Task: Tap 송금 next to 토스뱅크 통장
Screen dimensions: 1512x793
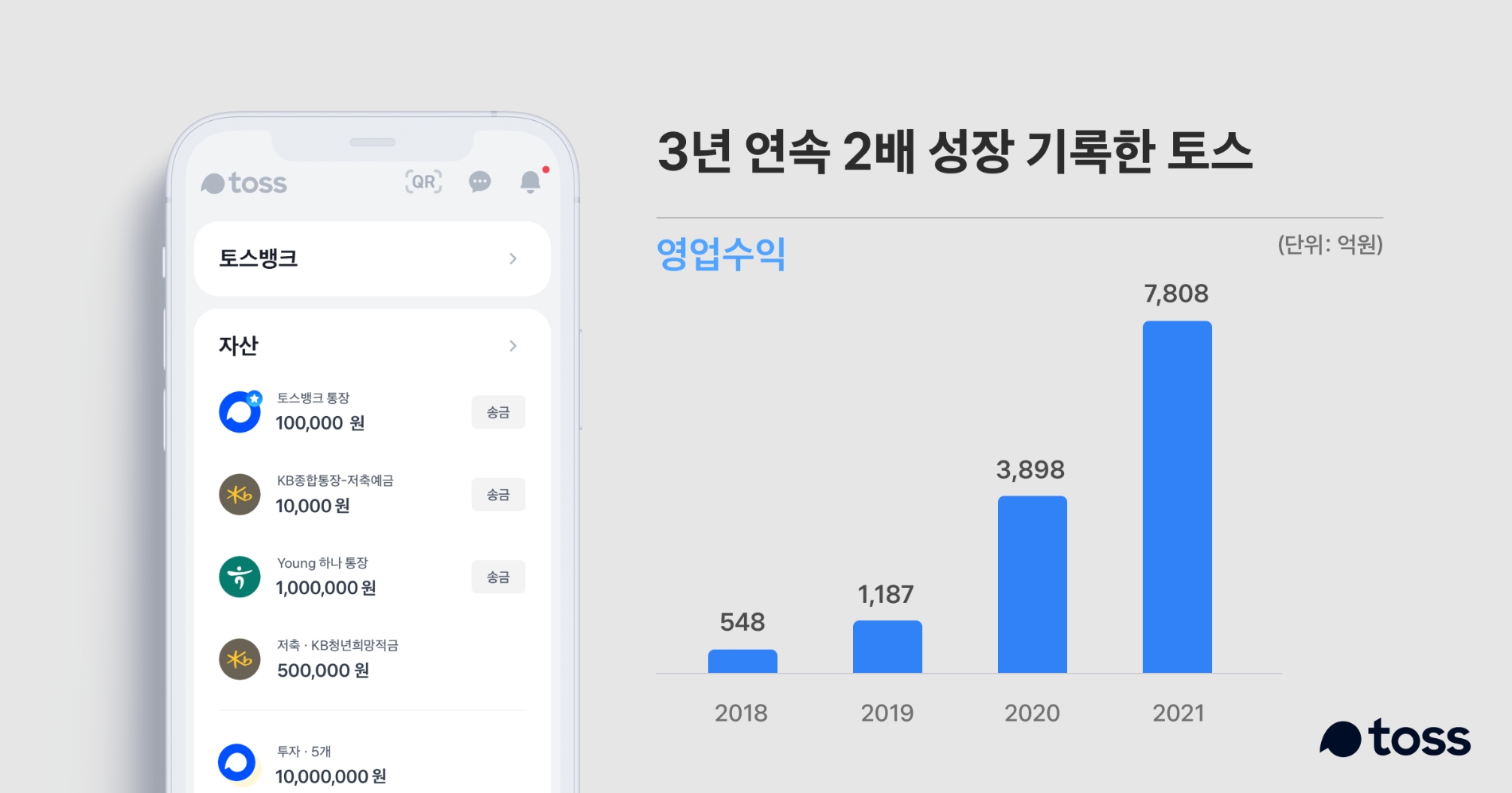Action: coord(498,412)
